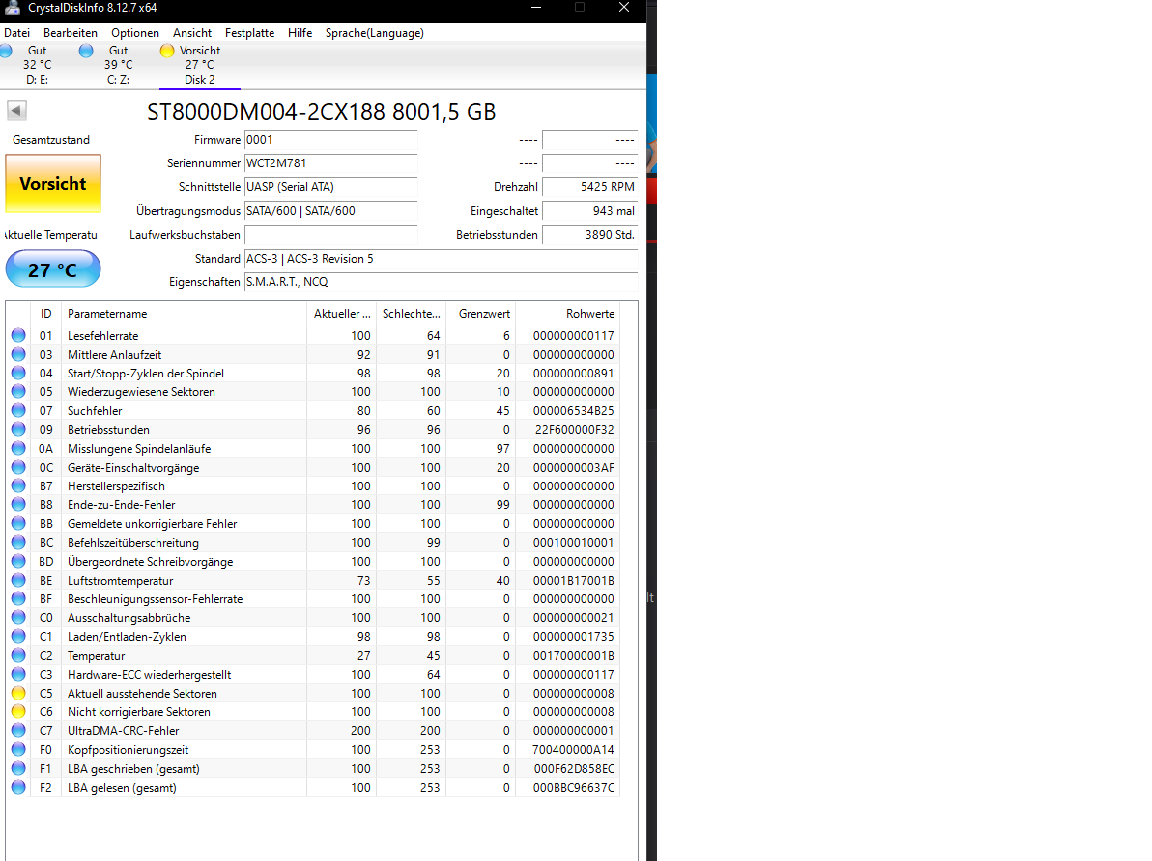Image resolution: width=1152 pixels, height=861 pixels.
Task: Open the Ansicht menu
Action: tap(192, 33)
